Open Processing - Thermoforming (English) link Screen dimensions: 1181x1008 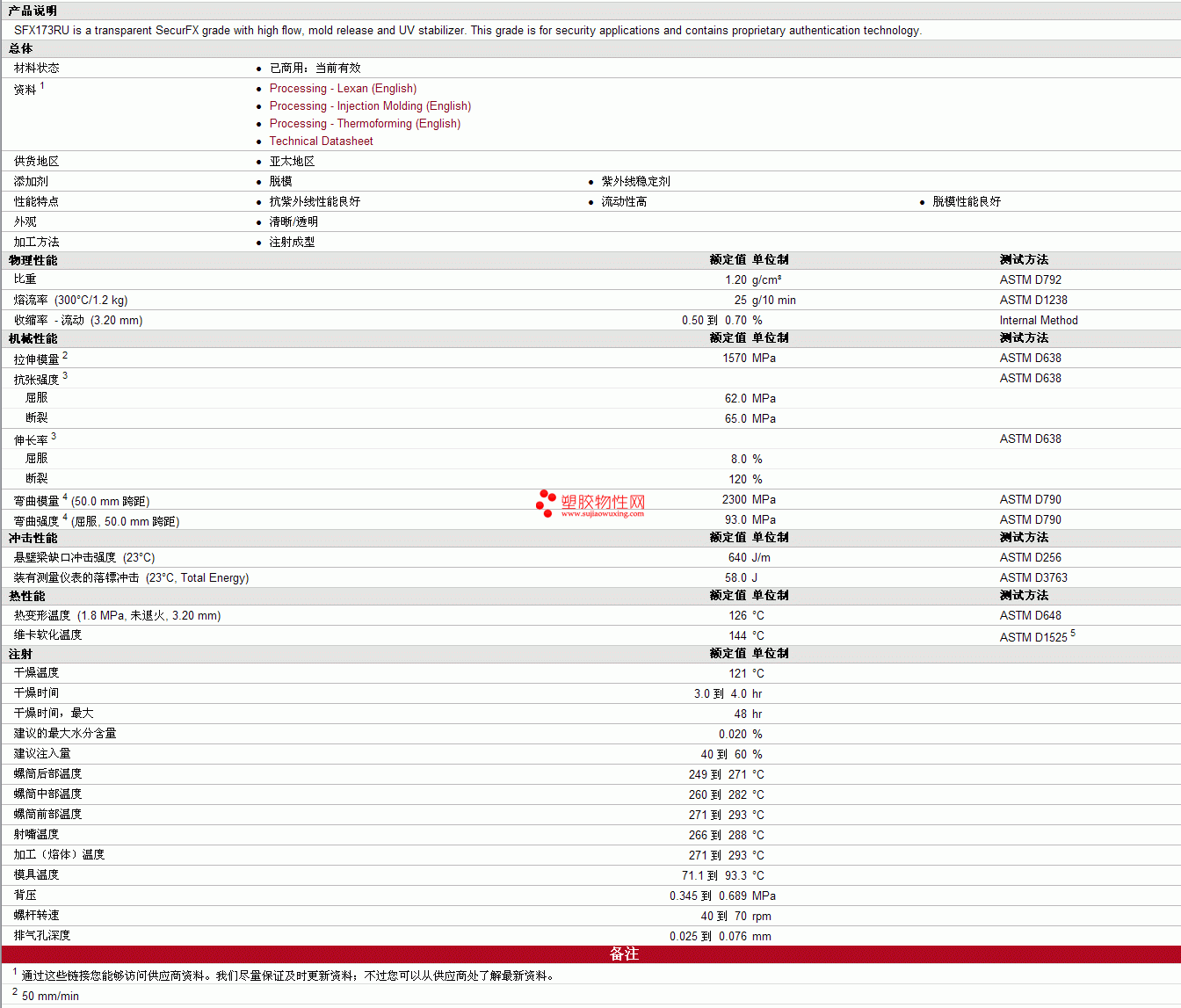[365, 124]
